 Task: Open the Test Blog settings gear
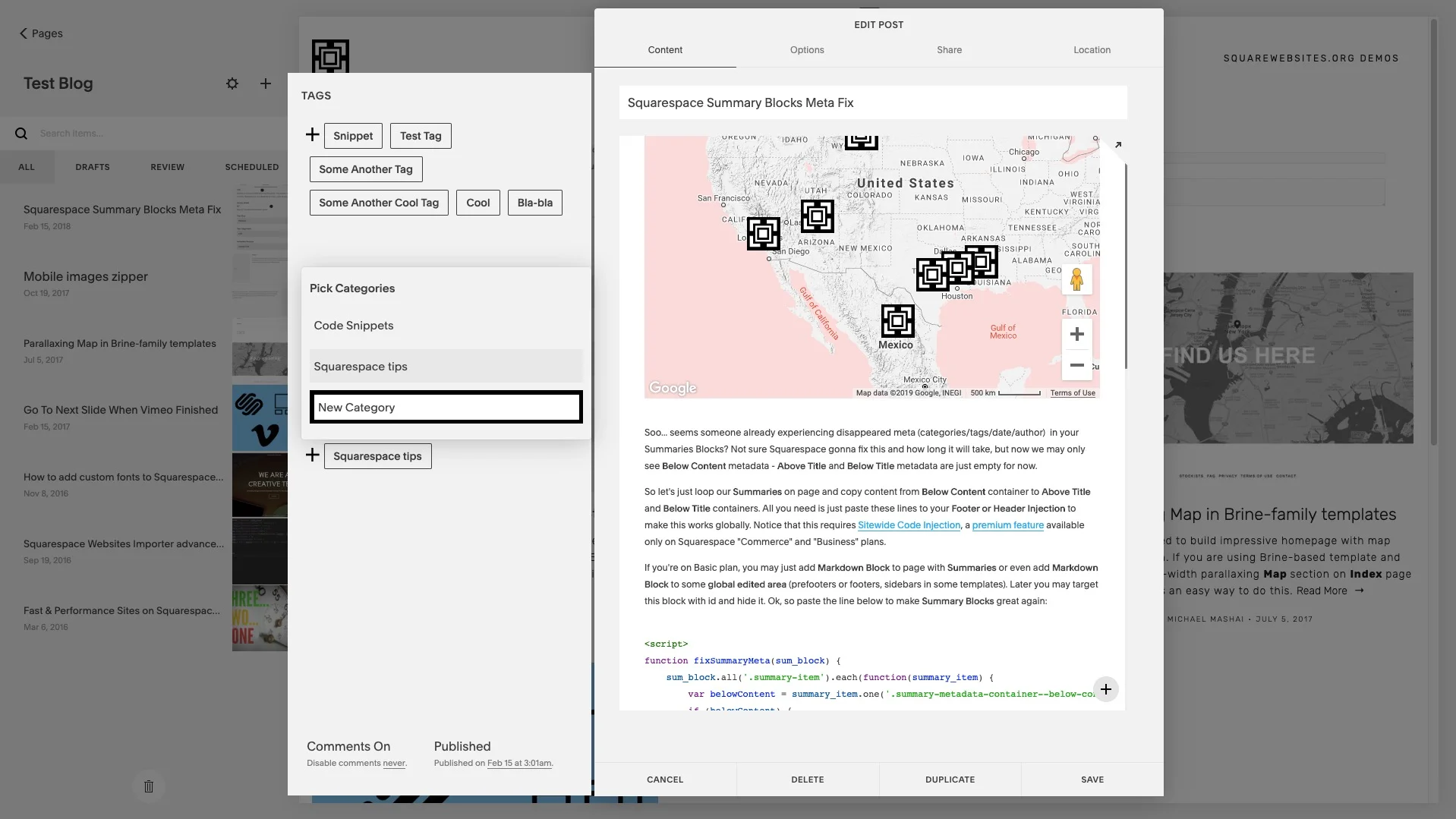(232, 83)
